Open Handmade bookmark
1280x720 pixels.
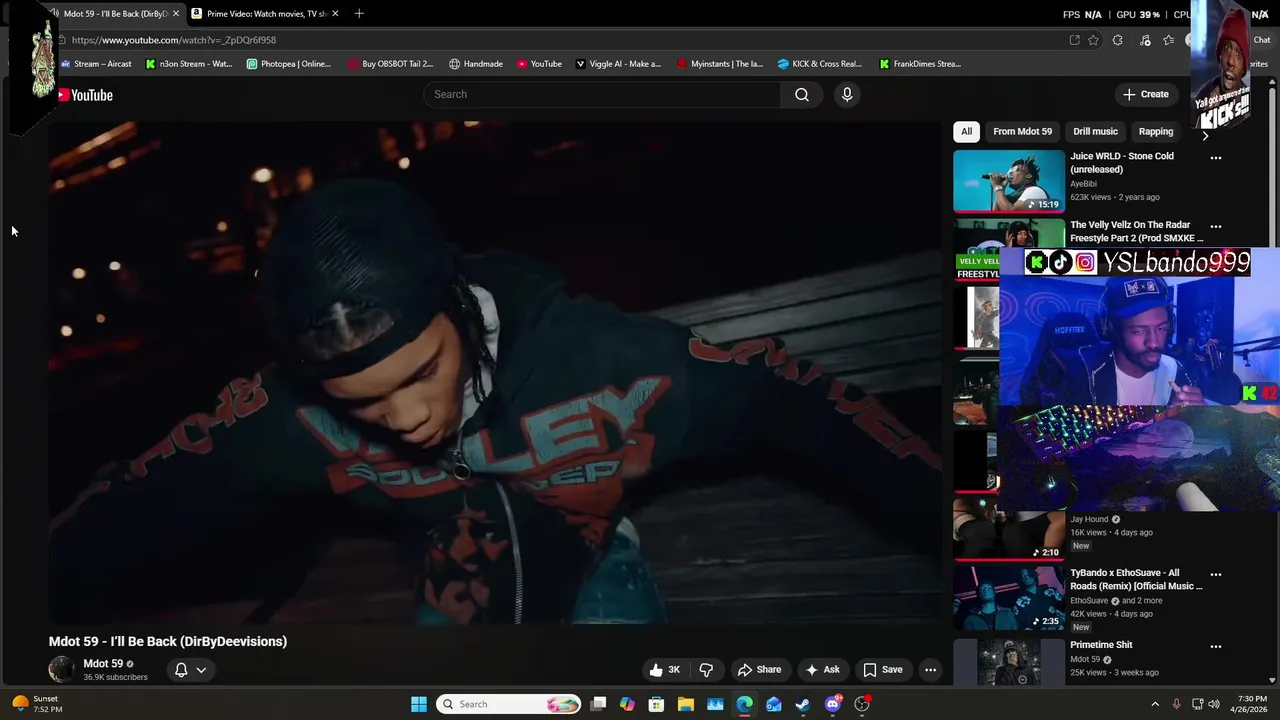pyautogui.click(x=476, y=64)
